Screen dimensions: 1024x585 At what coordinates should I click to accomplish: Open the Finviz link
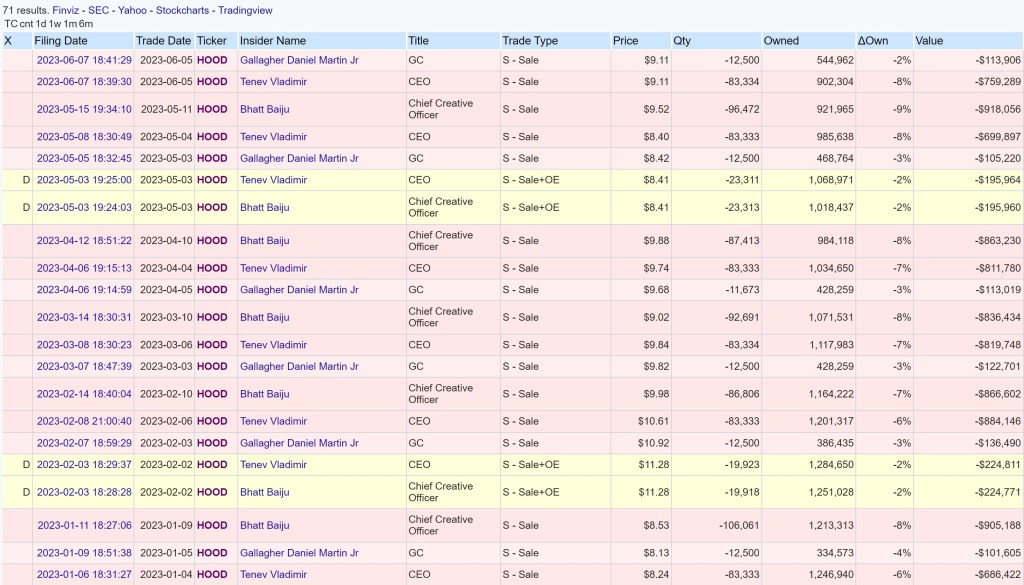(x=65, y=10)
